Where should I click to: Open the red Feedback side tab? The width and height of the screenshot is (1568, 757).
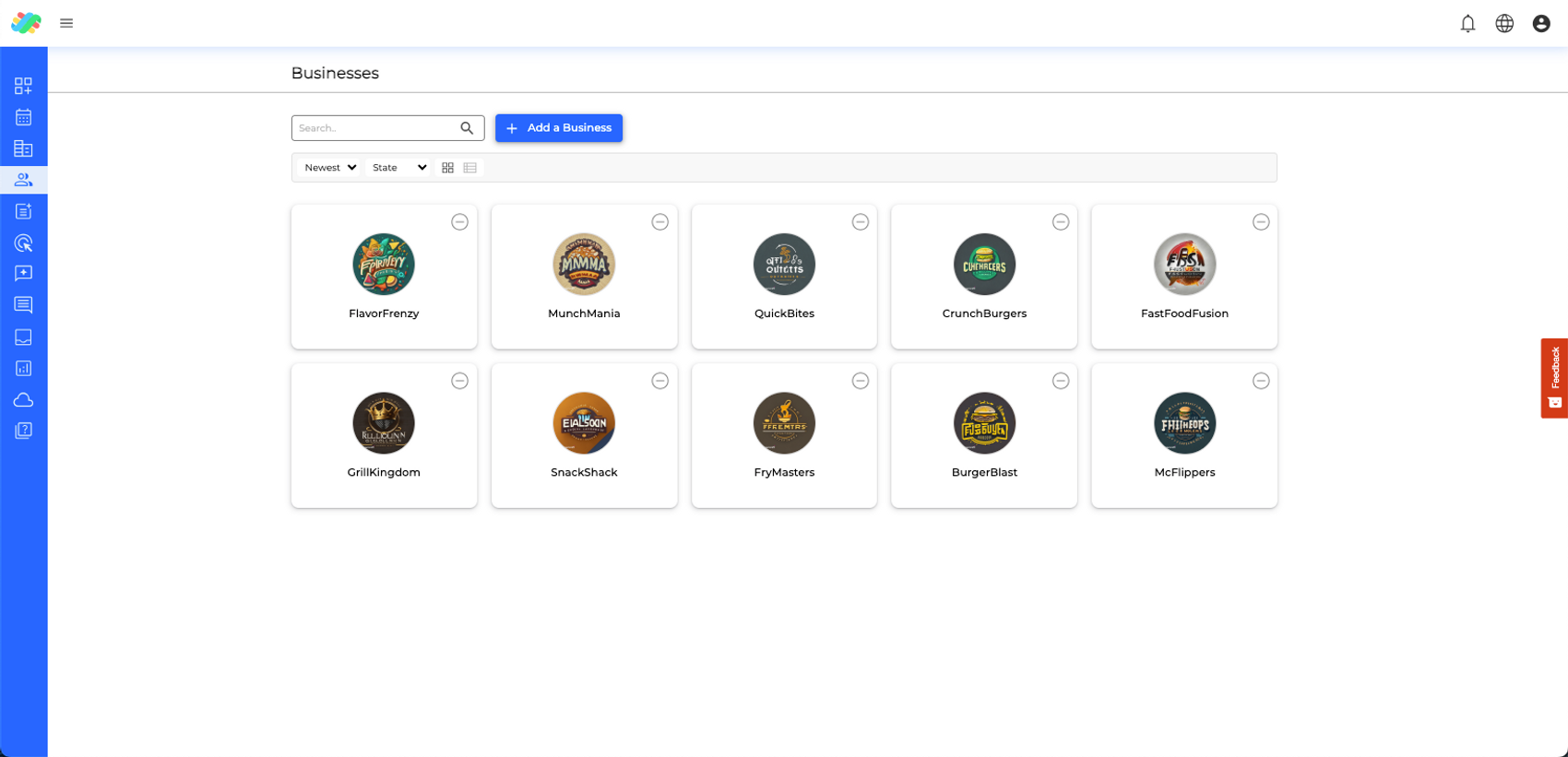coord(1554,378)
